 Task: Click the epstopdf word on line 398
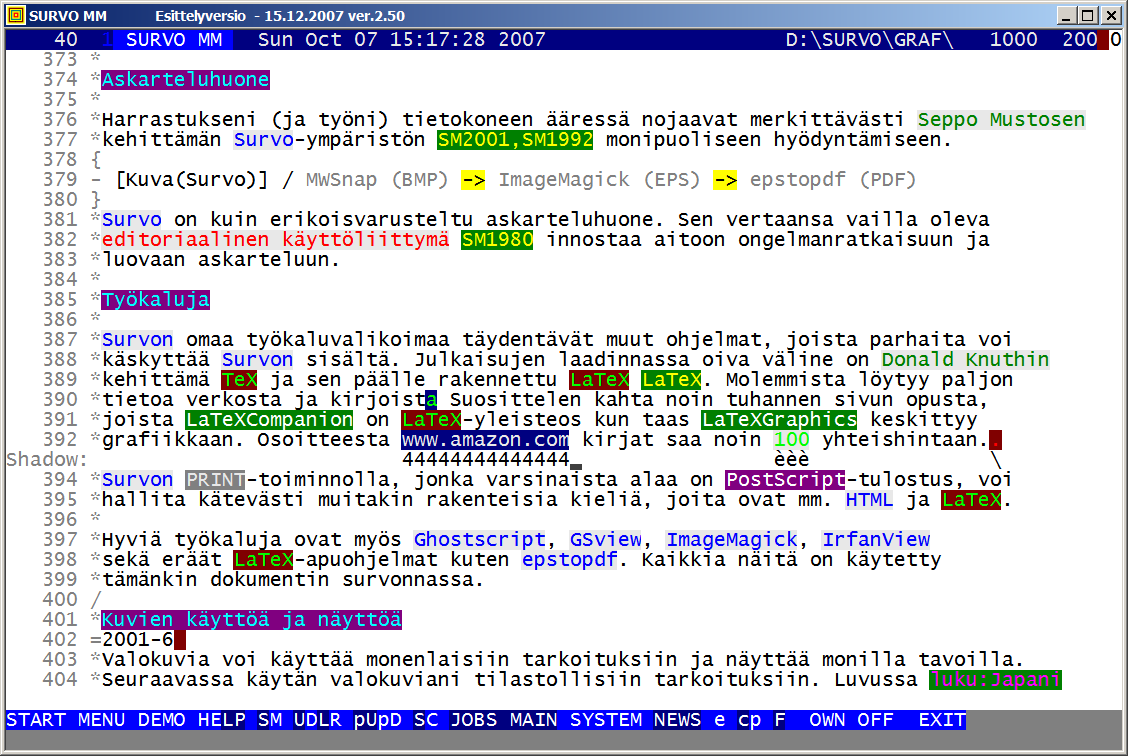tap(570, 560)
